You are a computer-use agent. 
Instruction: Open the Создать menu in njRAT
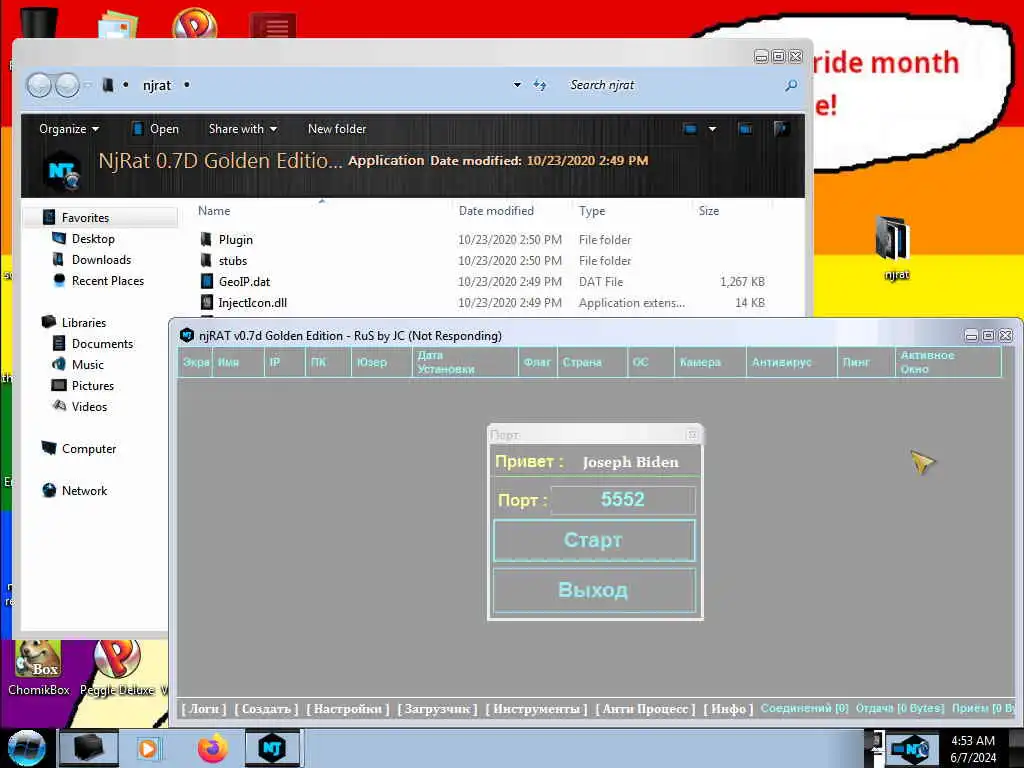click(266, 709)
